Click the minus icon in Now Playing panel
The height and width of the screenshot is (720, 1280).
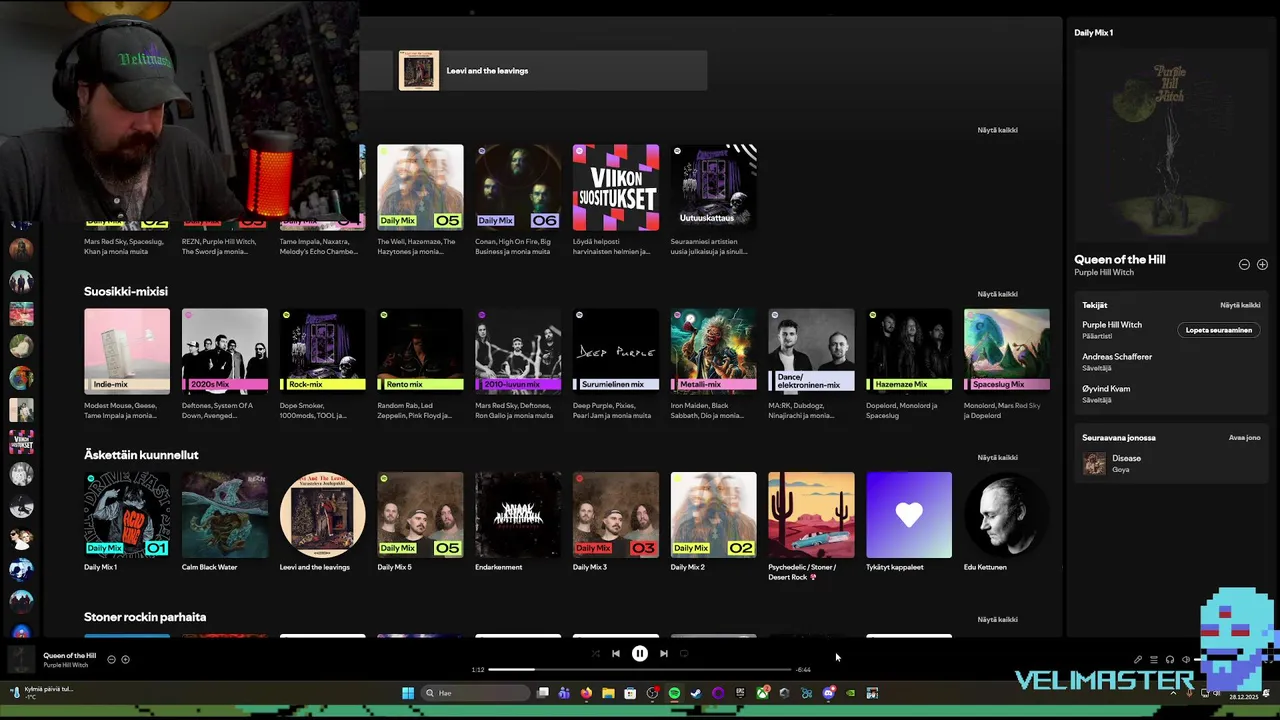(1244, 265)
